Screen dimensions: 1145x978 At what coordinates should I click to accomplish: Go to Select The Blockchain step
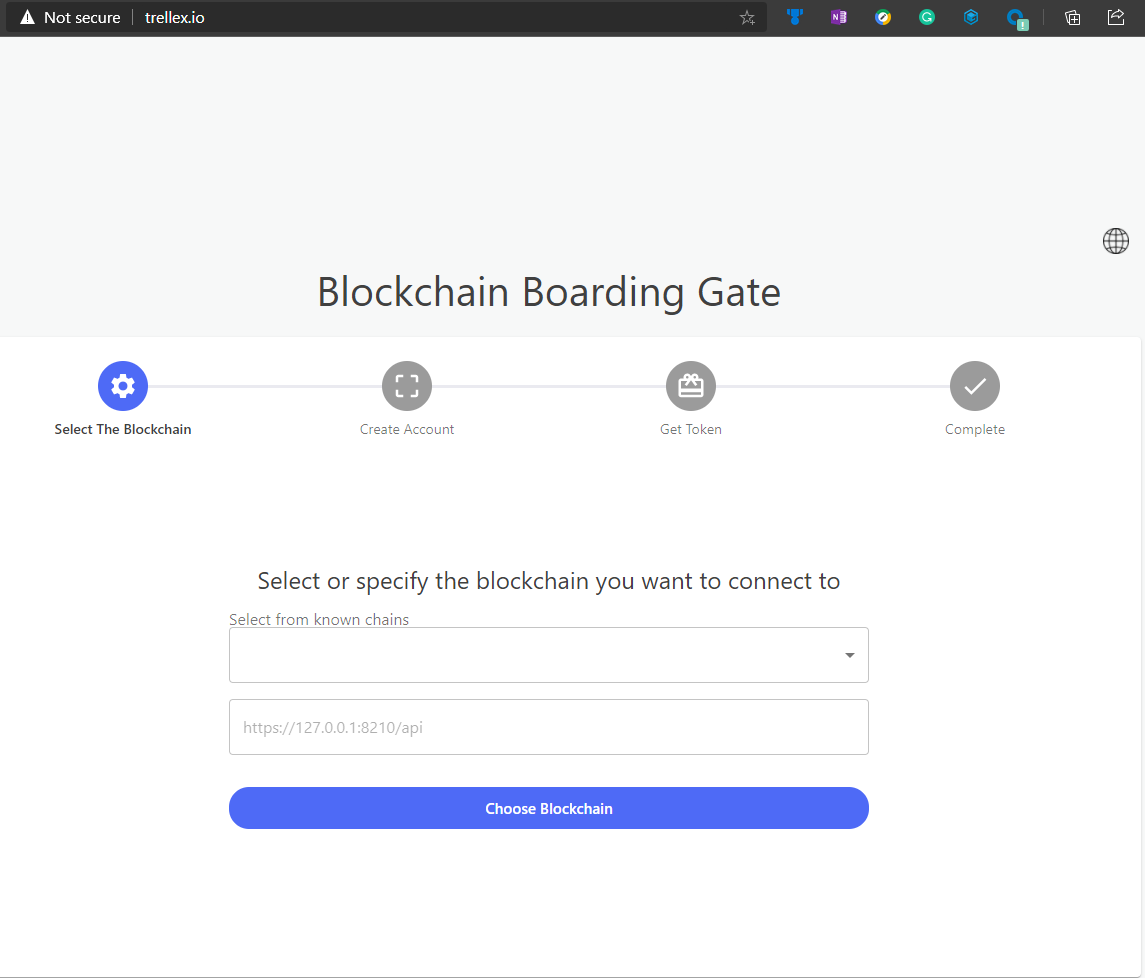[x=123, y=386]
